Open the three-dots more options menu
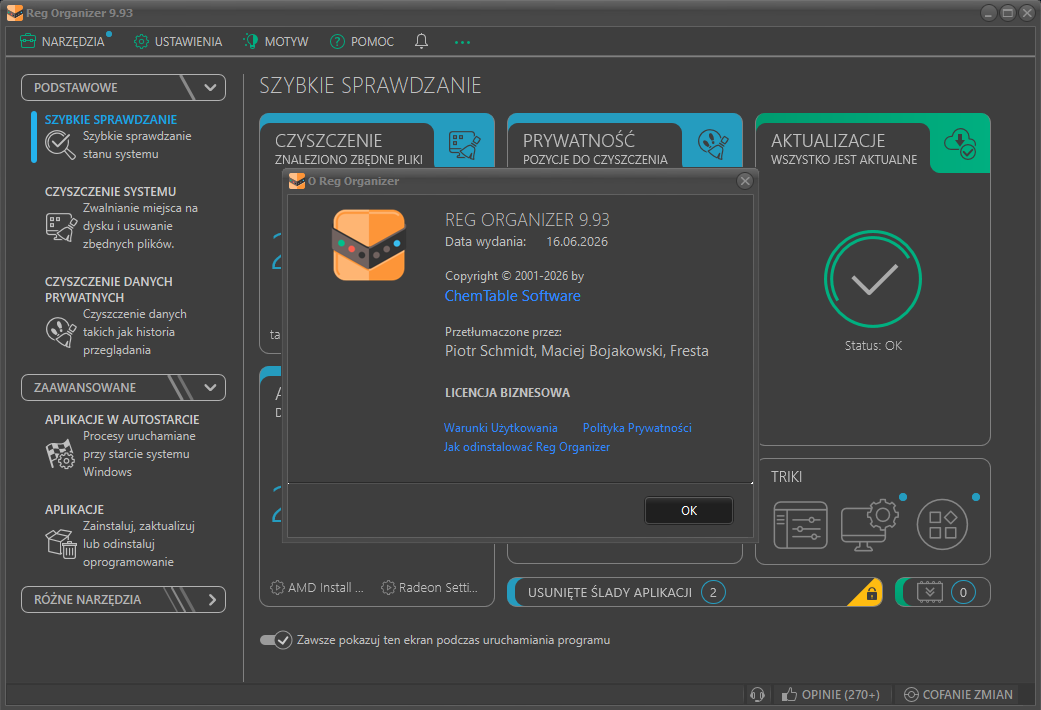 click(462, 42)
